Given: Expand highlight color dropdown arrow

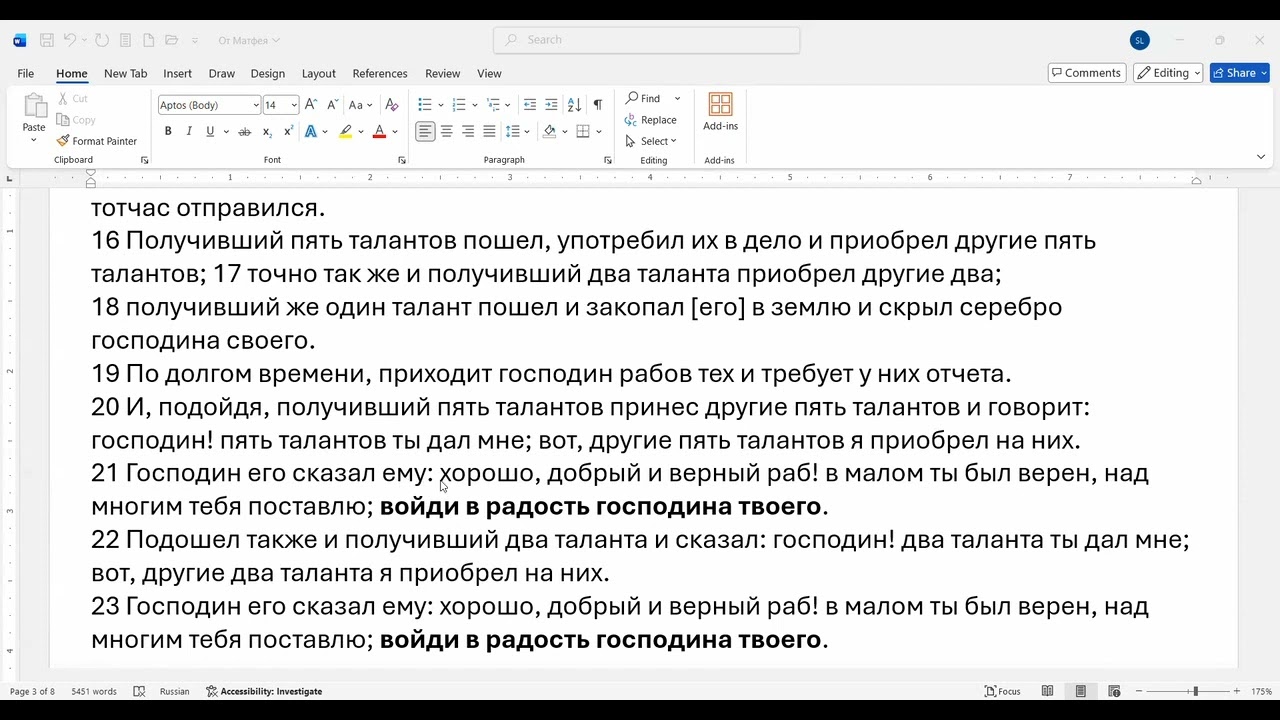Looking at the screenshot, I should (x=360, y=132).
